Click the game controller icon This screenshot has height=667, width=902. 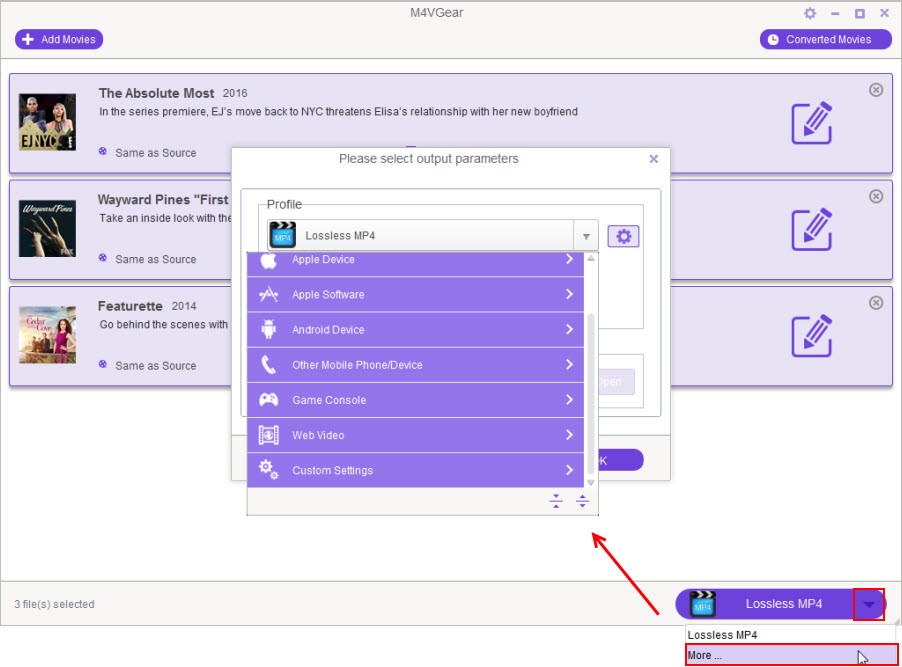[x=268, y=399]
